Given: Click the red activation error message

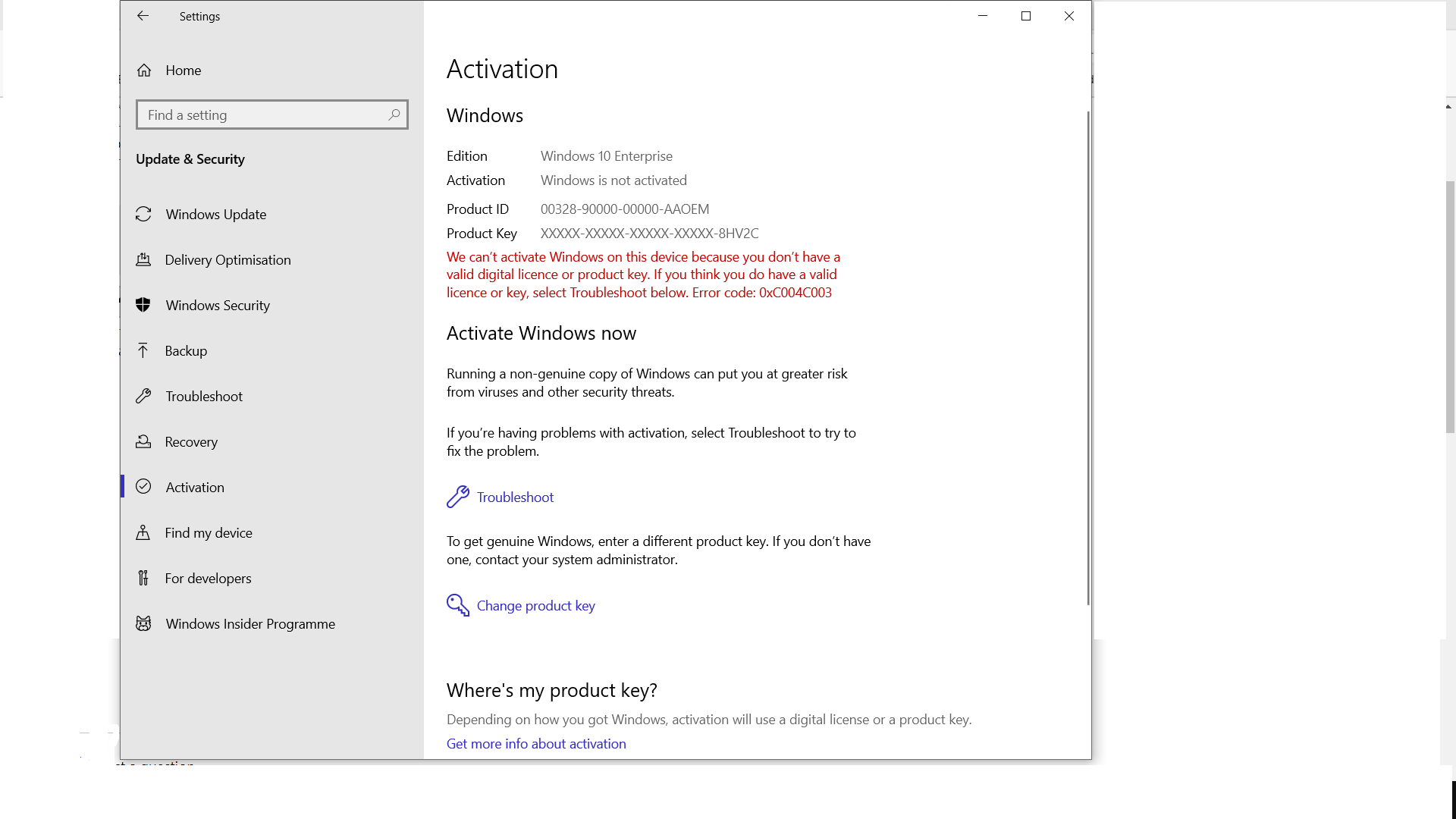Looking at the screenshot, I should tap(643, 275).
